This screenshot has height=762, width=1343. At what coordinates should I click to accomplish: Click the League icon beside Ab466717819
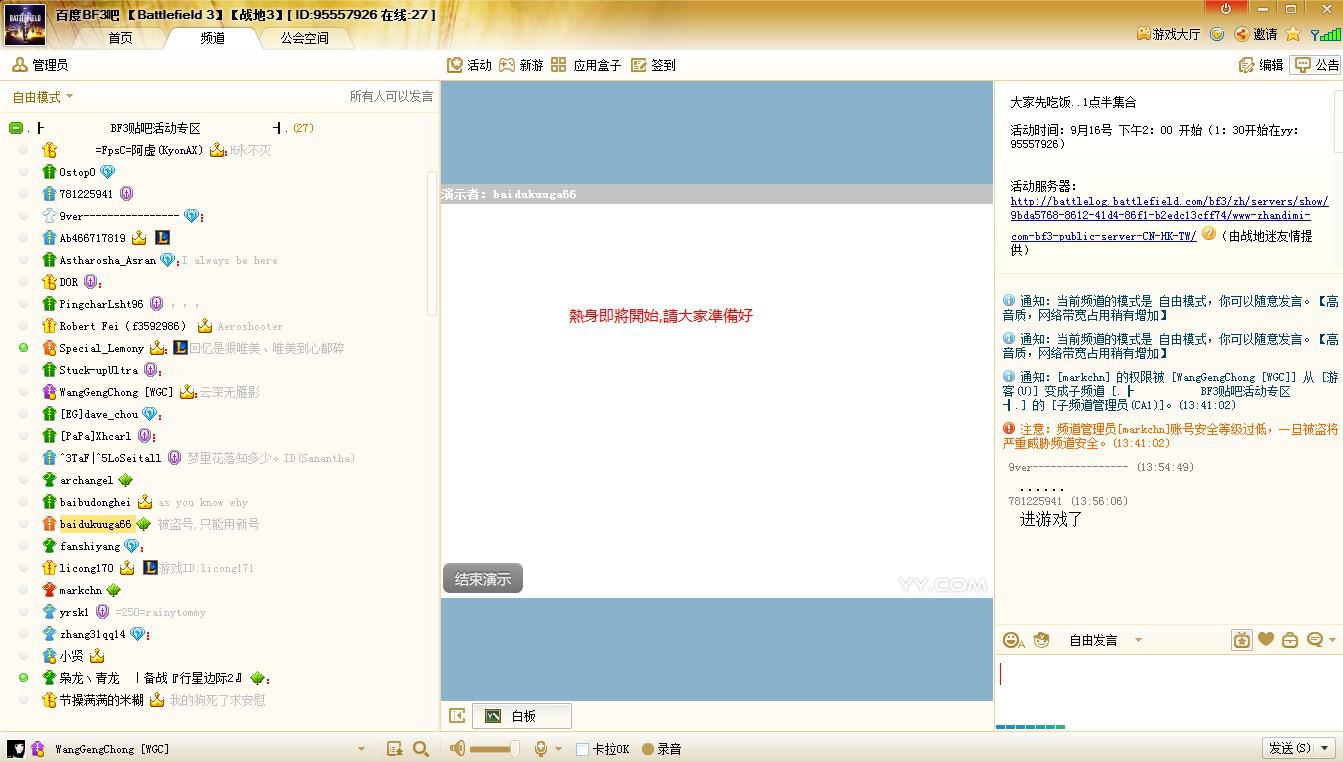tap(162, 238)
